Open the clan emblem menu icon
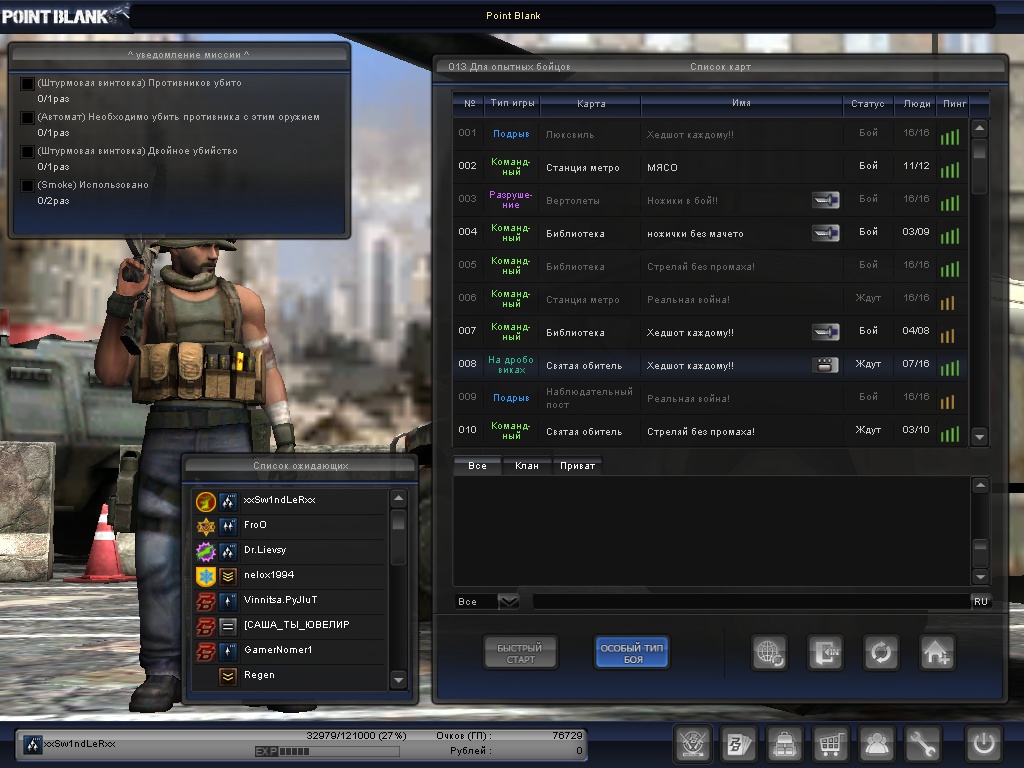 coord(692,744)
